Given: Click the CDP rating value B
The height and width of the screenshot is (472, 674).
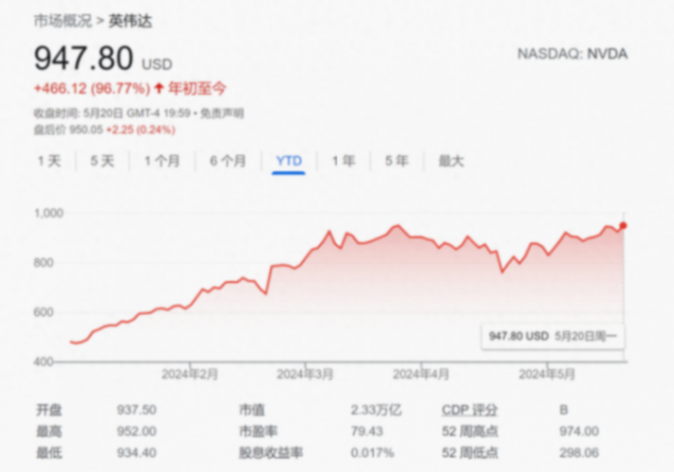Looking at the screenshot, I should [564, 410].
